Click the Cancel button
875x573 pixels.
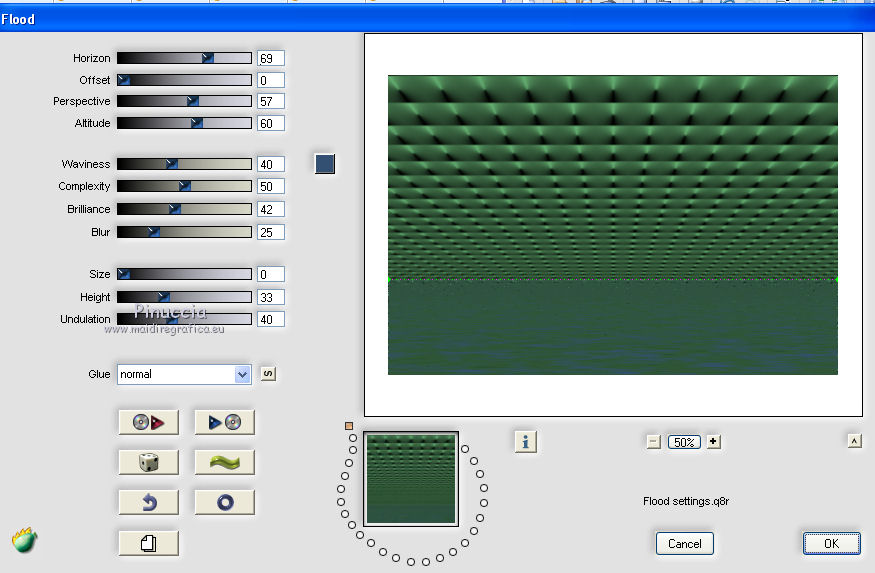click(685, 543)
